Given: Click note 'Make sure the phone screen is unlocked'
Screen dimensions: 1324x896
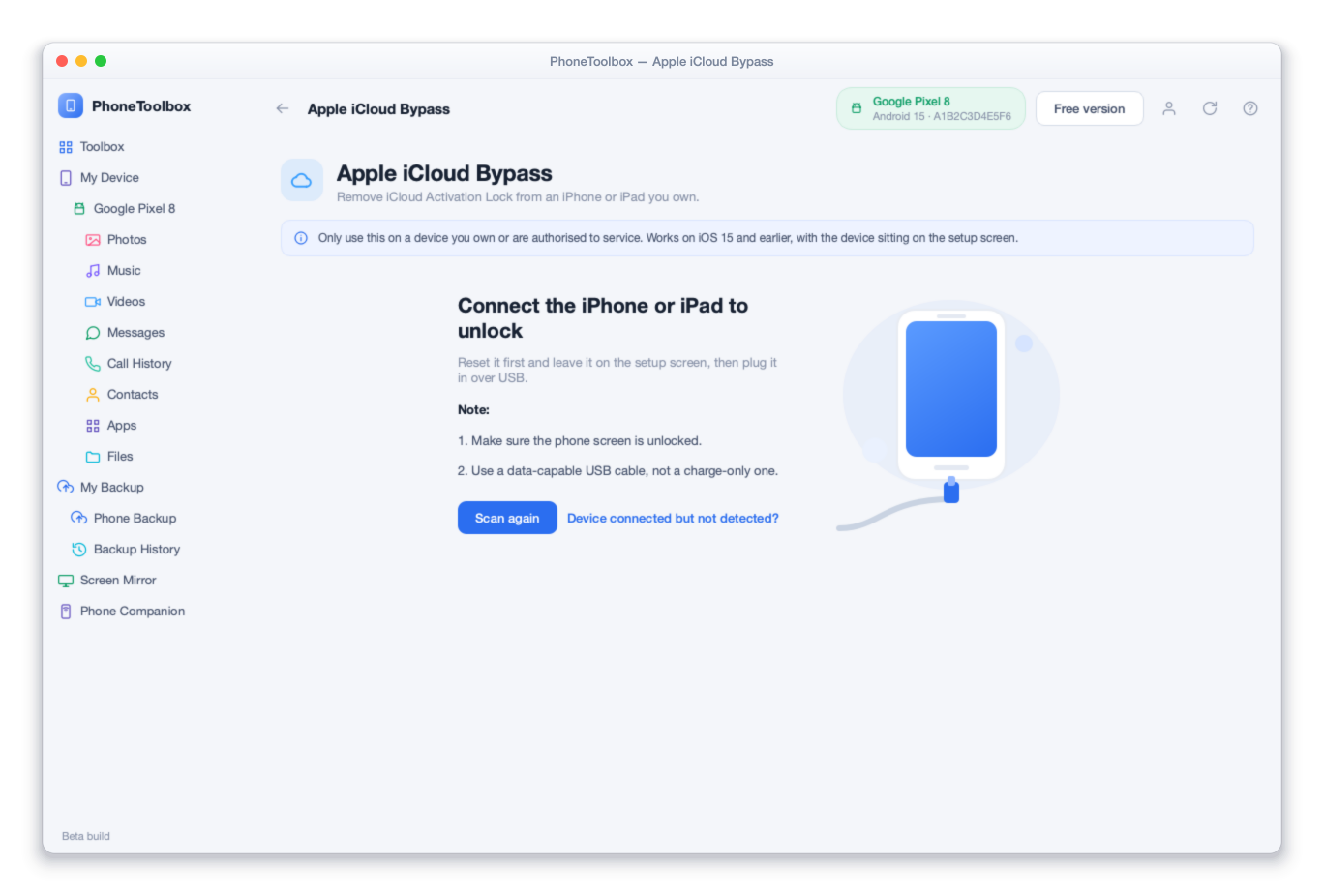Looking at the screenshot, I should point(580,441).
